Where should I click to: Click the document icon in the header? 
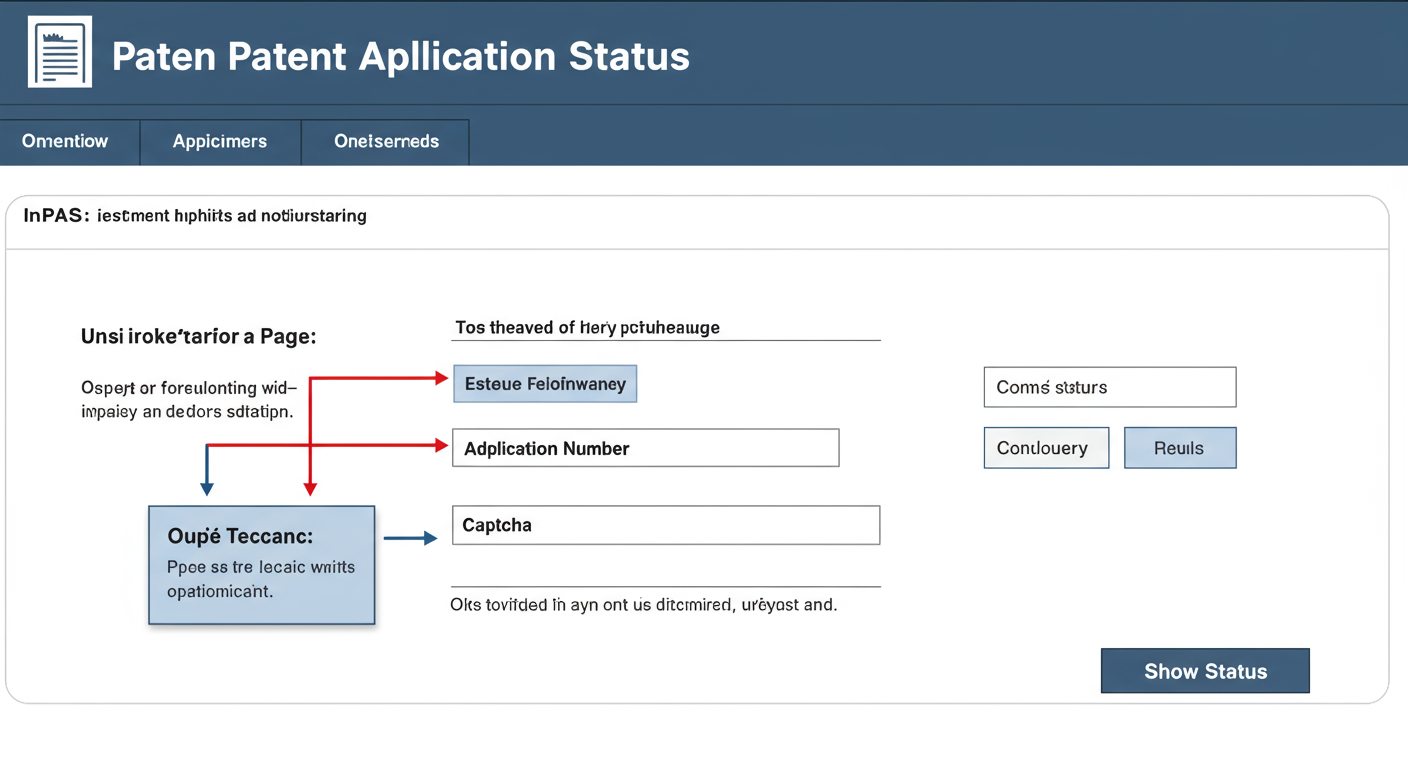[x=59, y=52]
